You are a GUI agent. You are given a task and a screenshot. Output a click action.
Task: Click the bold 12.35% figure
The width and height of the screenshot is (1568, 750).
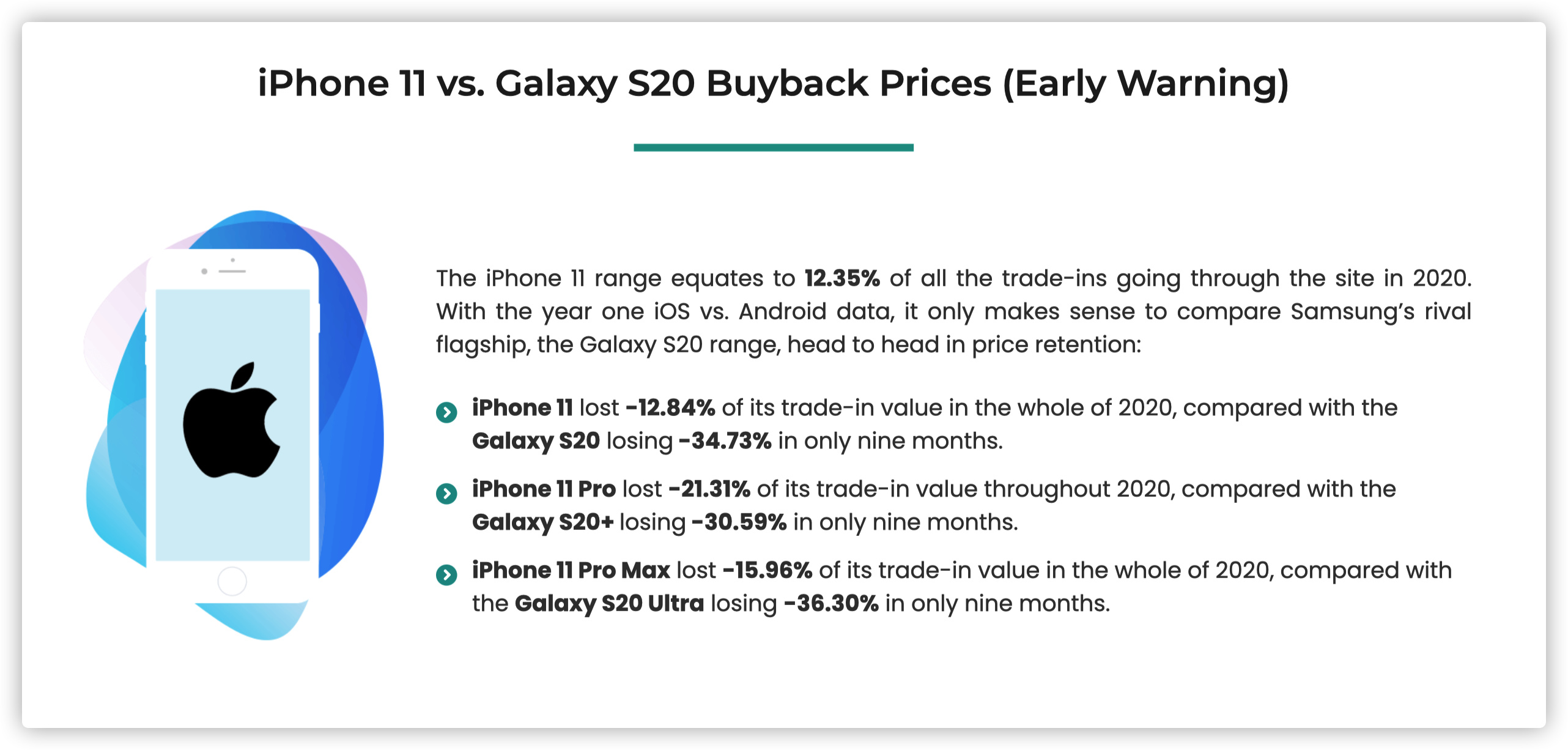841,278
